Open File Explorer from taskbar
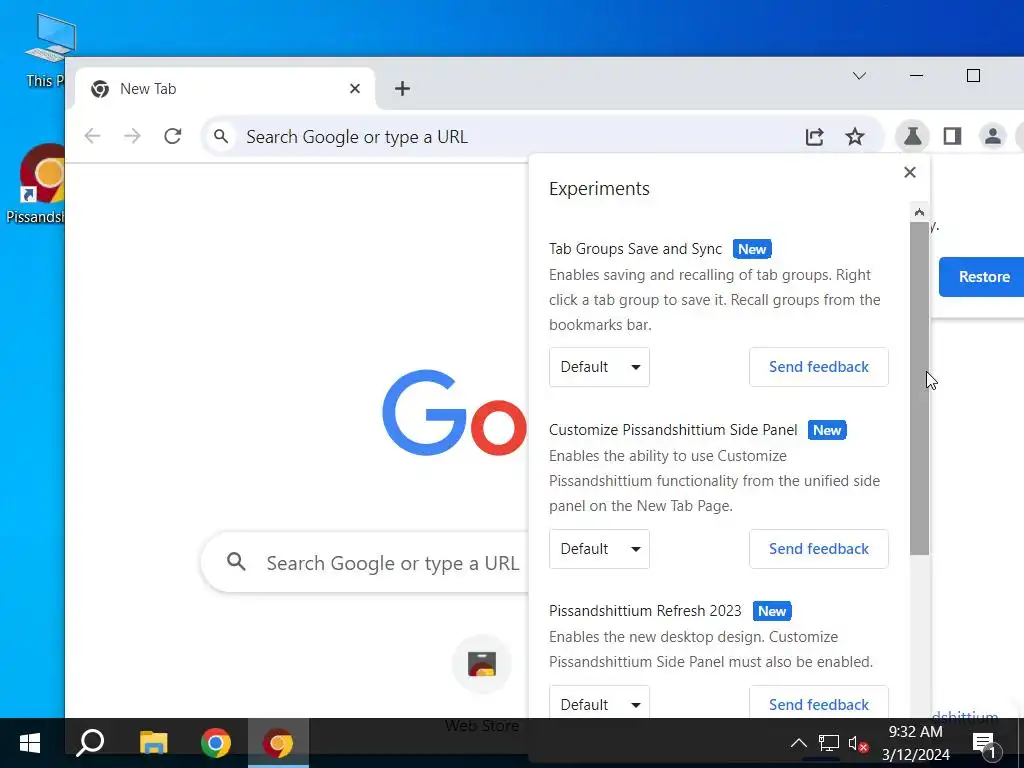 point(153,743)
